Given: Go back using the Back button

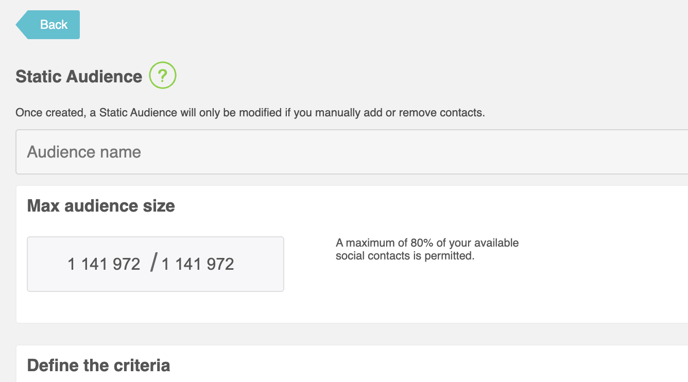Looking at the screenshot, I should (x=48, y=25).
